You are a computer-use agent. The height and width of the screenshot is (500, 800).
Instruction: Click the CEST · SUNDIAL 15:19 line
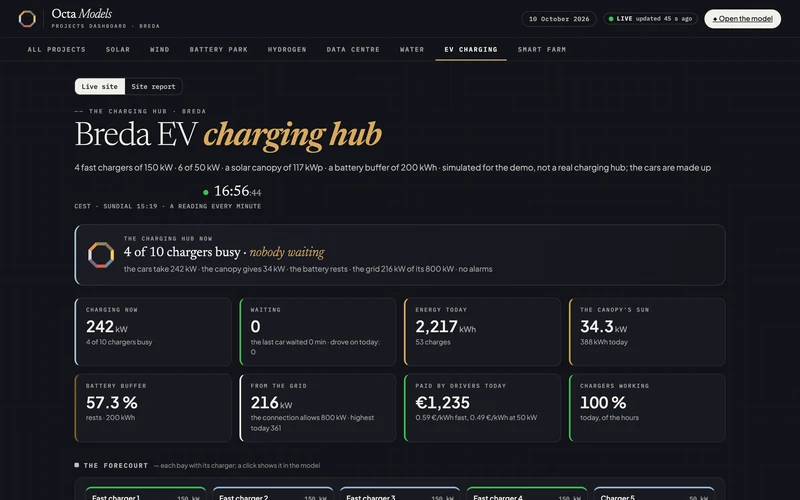[x=167, y=206]
